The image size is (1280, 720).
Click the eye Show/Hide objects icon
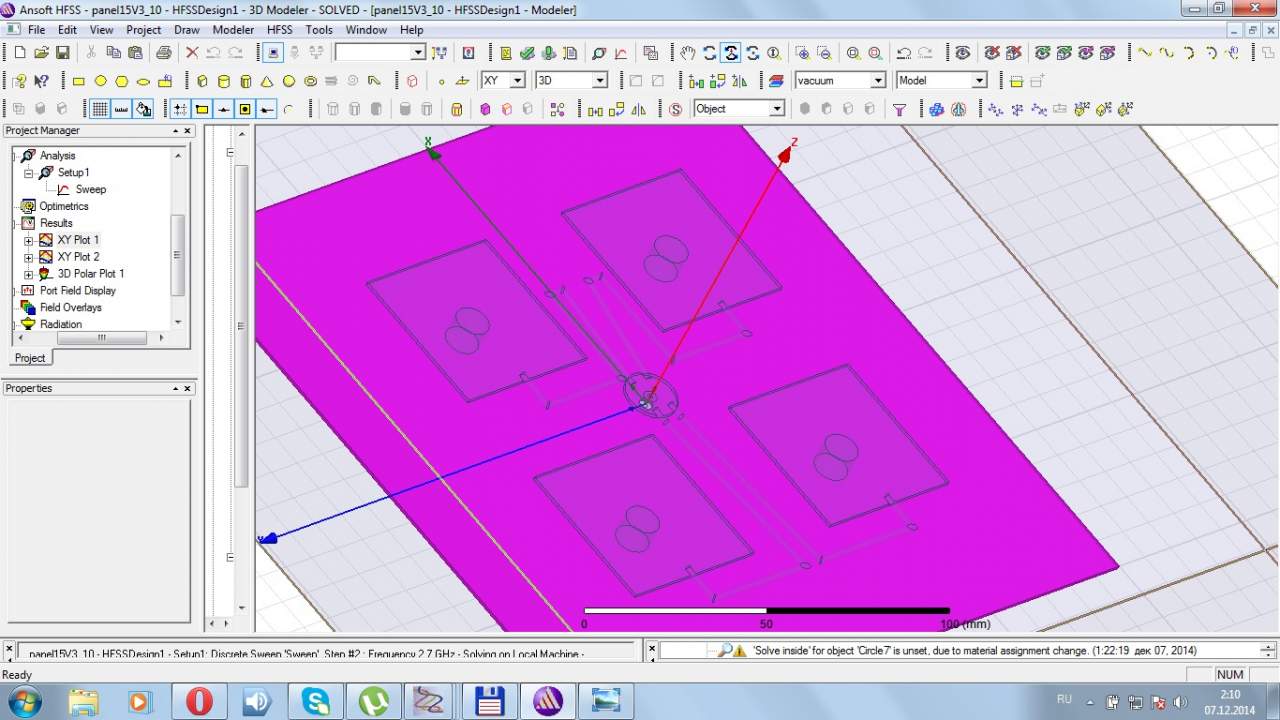pos(962,53)
